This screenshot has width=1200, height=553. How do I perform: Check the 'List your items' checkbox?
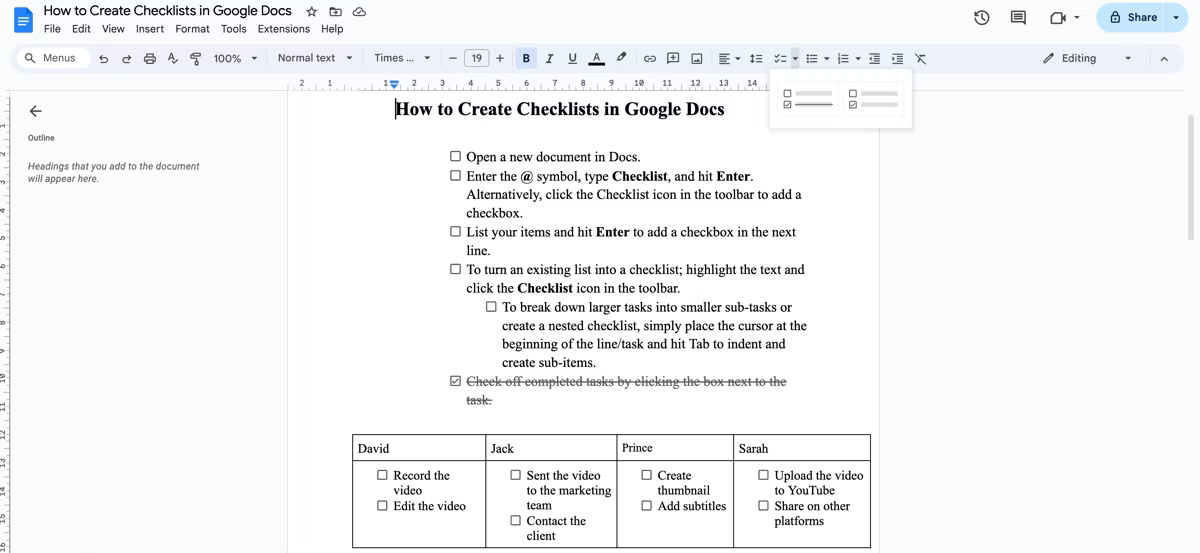(x=456, y=232)
